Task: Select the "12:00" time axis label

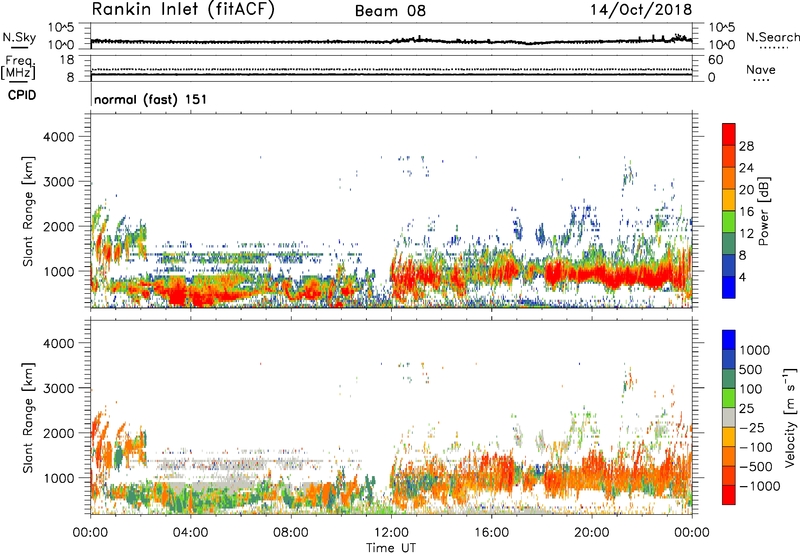Action: pyautogui.click(x=391, y=533)
